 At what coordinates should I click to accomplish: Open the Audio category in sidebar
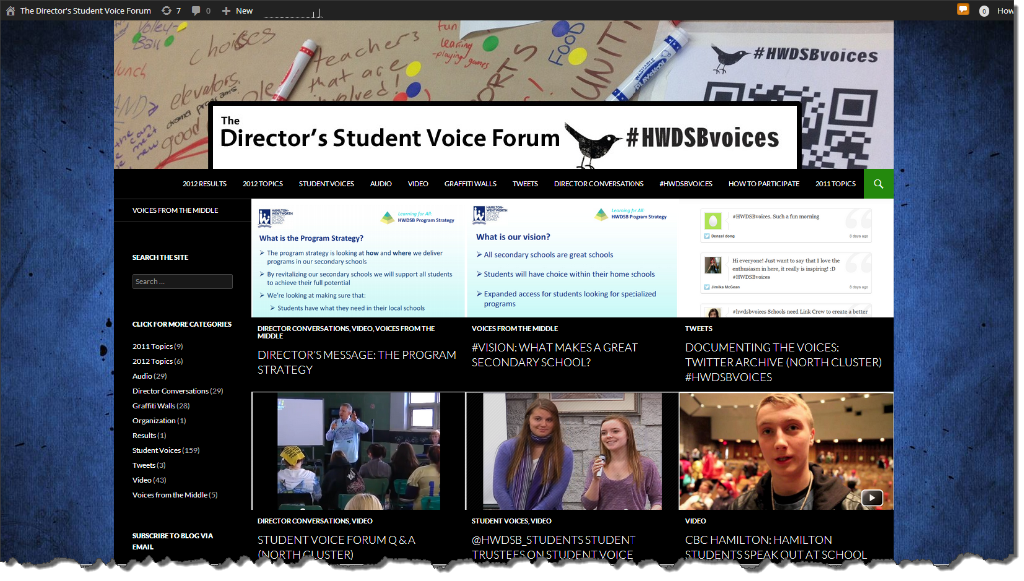(142, 376)
